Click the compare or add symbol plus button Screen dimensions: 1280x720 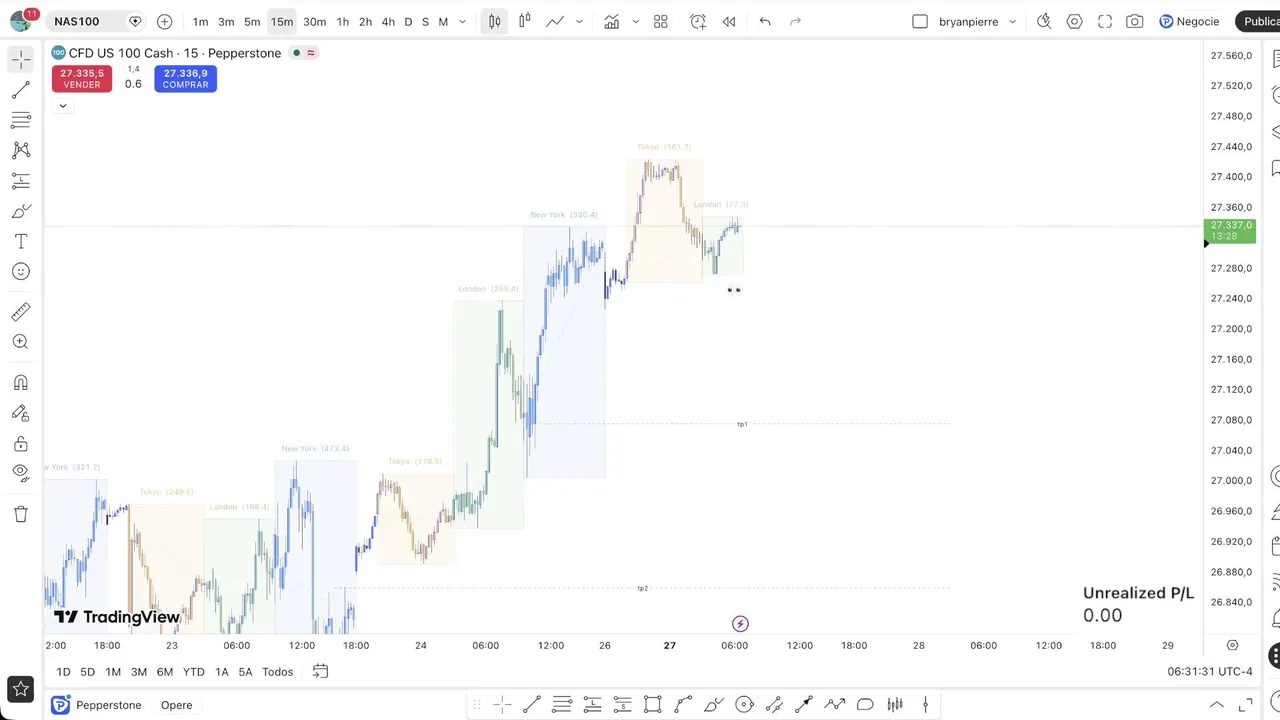pos(165,21)
